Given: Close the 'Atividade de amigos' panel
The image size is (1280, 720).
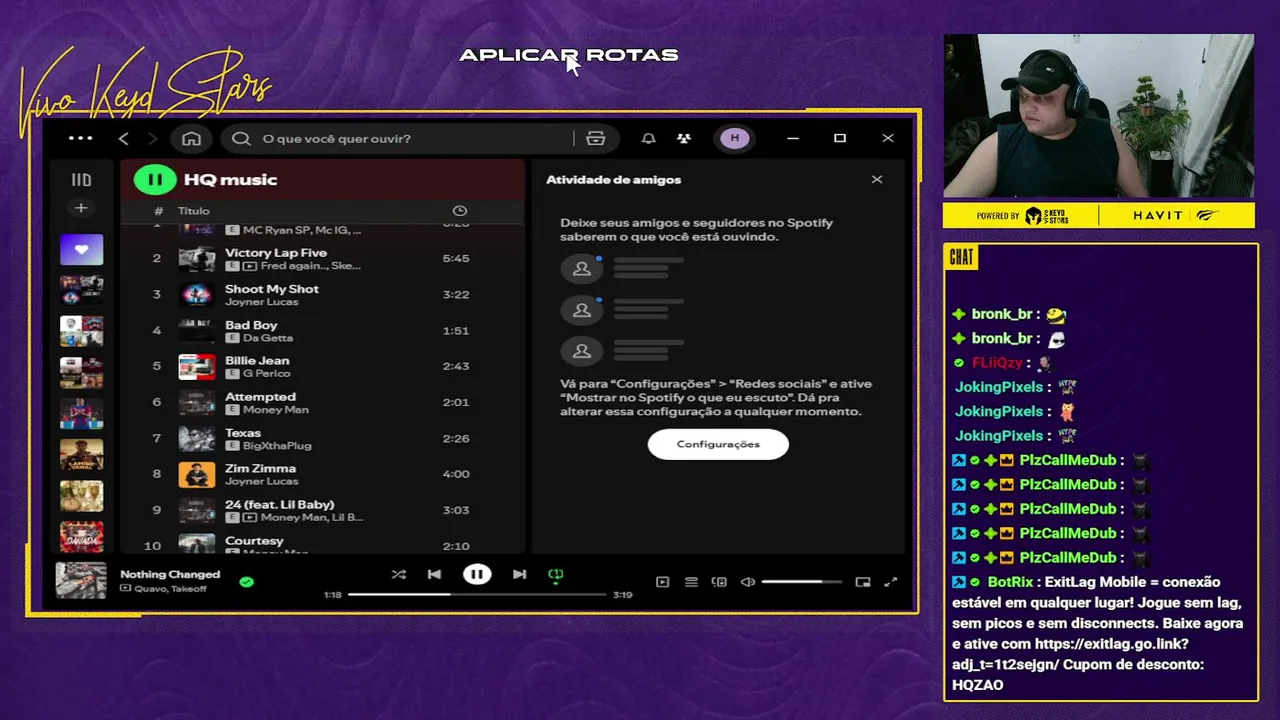Looking at the screenshot, I should tap(877, 180).
